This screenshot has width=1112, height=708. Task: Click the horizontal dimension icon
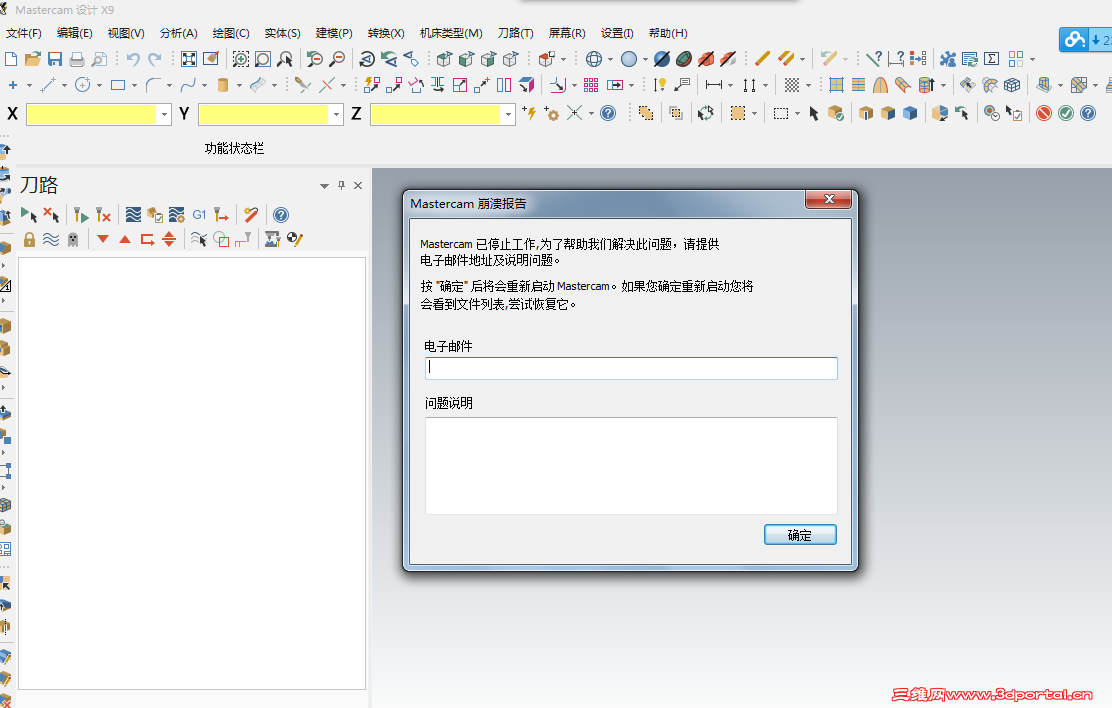(x=713, y=85)
